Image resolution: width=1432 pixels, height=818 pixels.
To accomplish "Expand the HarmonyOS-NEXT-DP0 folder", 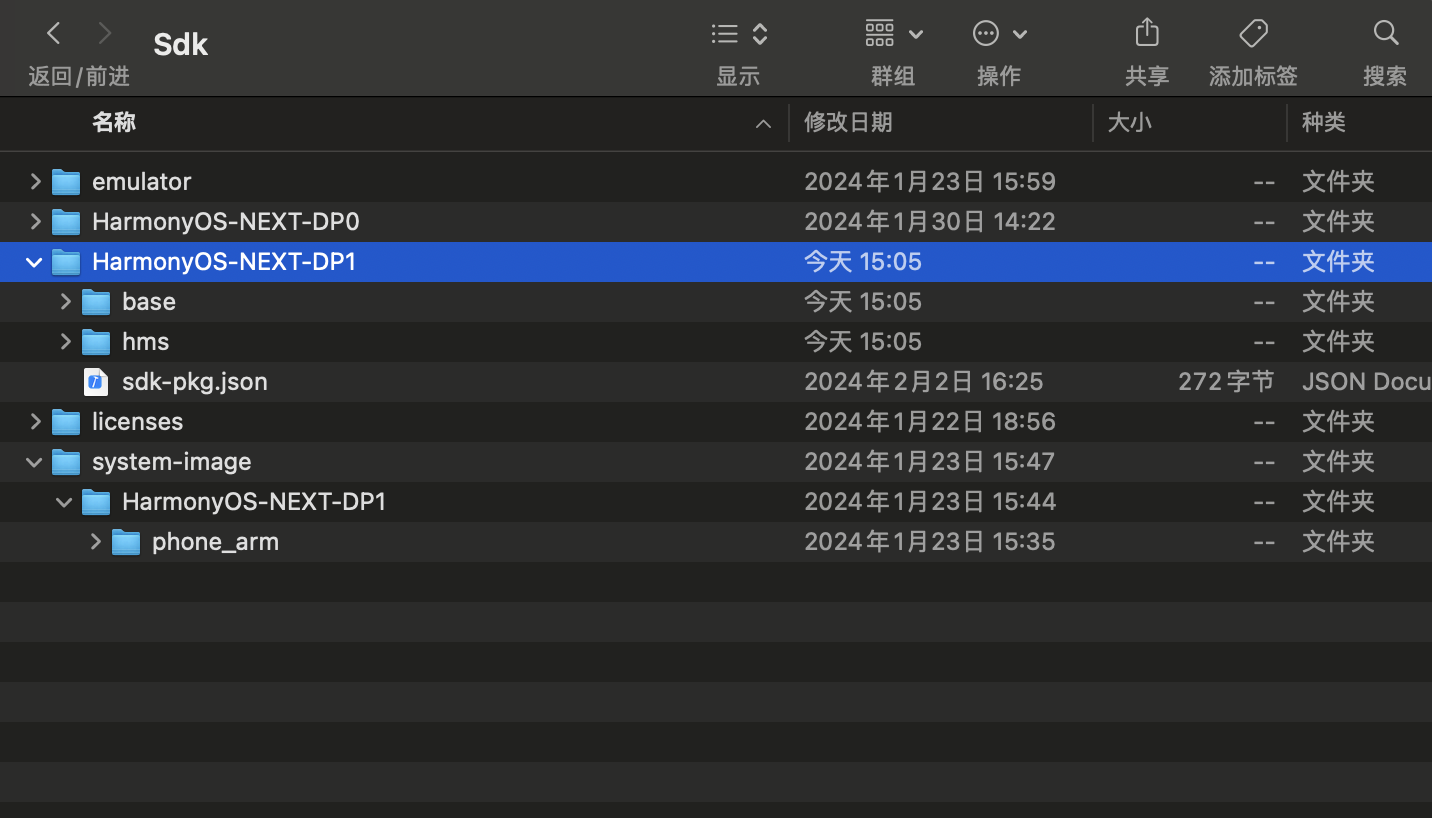I will click(x=35, y=221).
